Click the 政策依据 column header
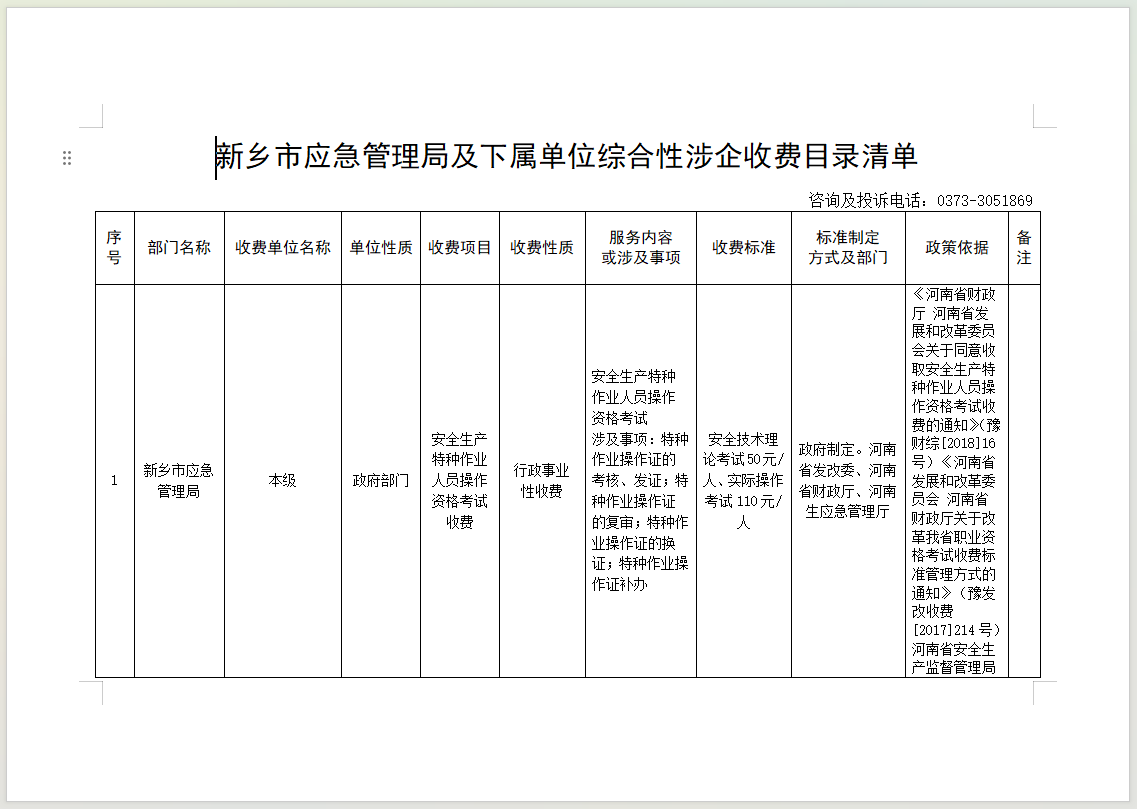This screenshot has height=809, width=1137. [x=957, y=247]
